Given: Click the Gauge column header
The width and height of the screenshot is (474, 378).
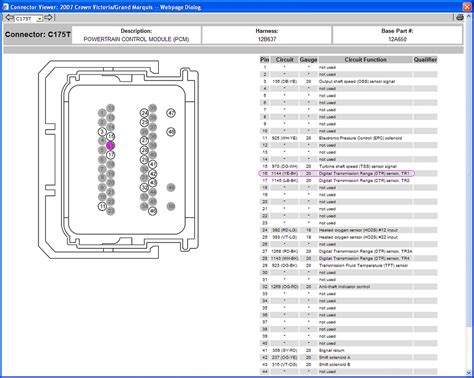Looking at the screenshot, I should (x=308, y=60).
